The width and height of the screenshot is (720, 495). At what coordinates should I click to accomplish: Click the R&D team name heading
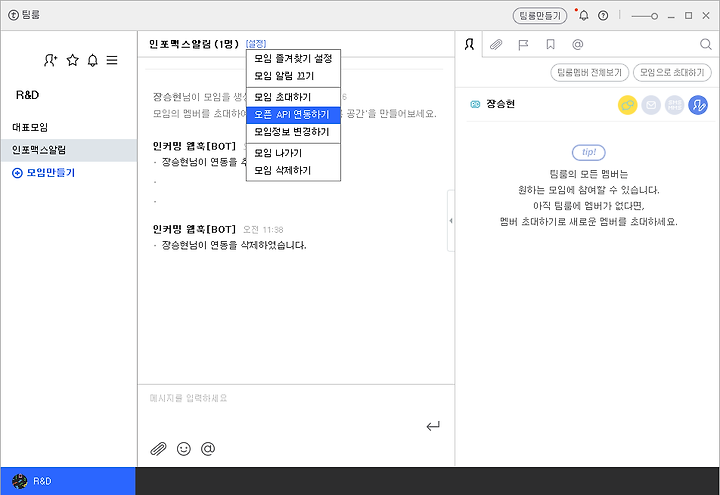click(28, 95)
